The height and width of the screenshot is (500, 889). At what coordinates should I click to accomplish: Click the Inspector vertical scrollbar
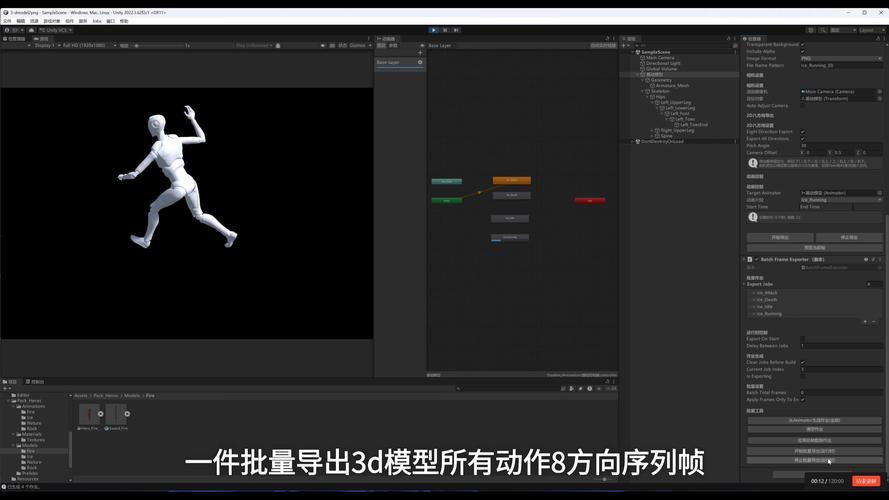coord(886,340)
